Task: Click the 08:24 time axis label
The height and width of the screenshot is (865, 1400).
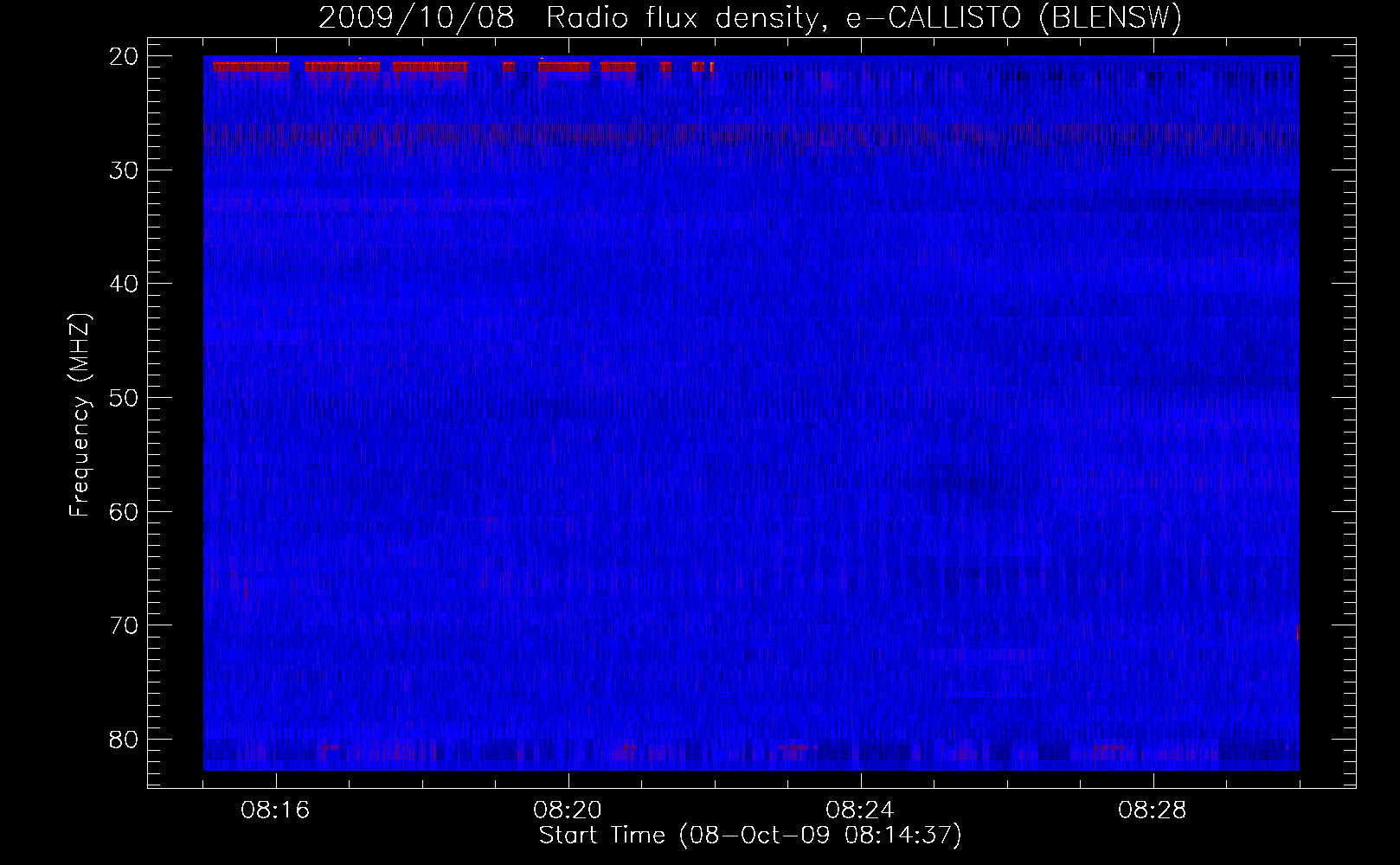Action: (x=860, y=811)
